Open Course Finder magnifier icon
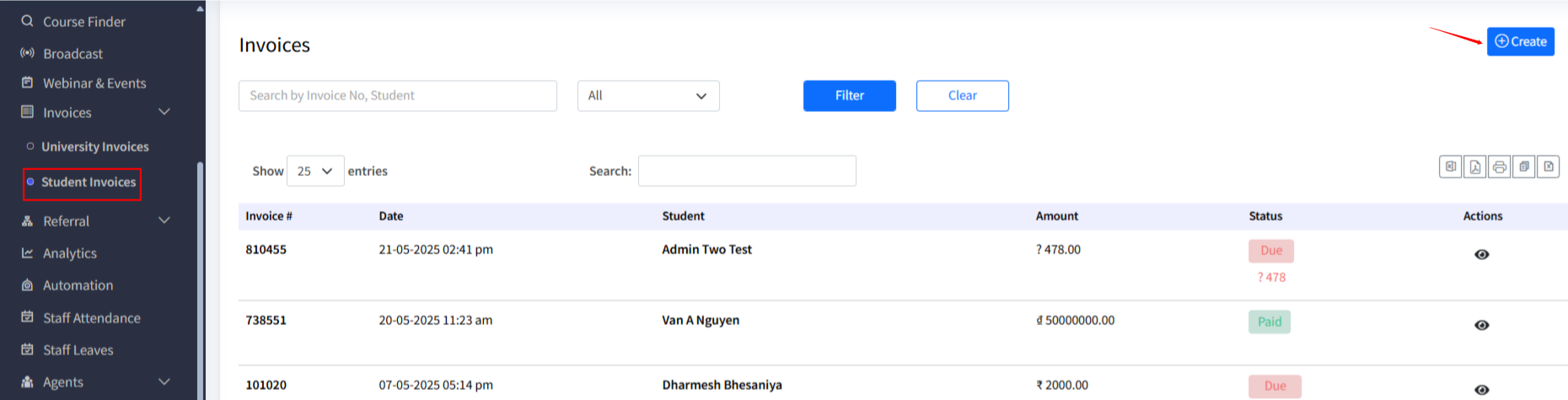The height and width of the screenshot is (400, 1568). tap(28, 21)
